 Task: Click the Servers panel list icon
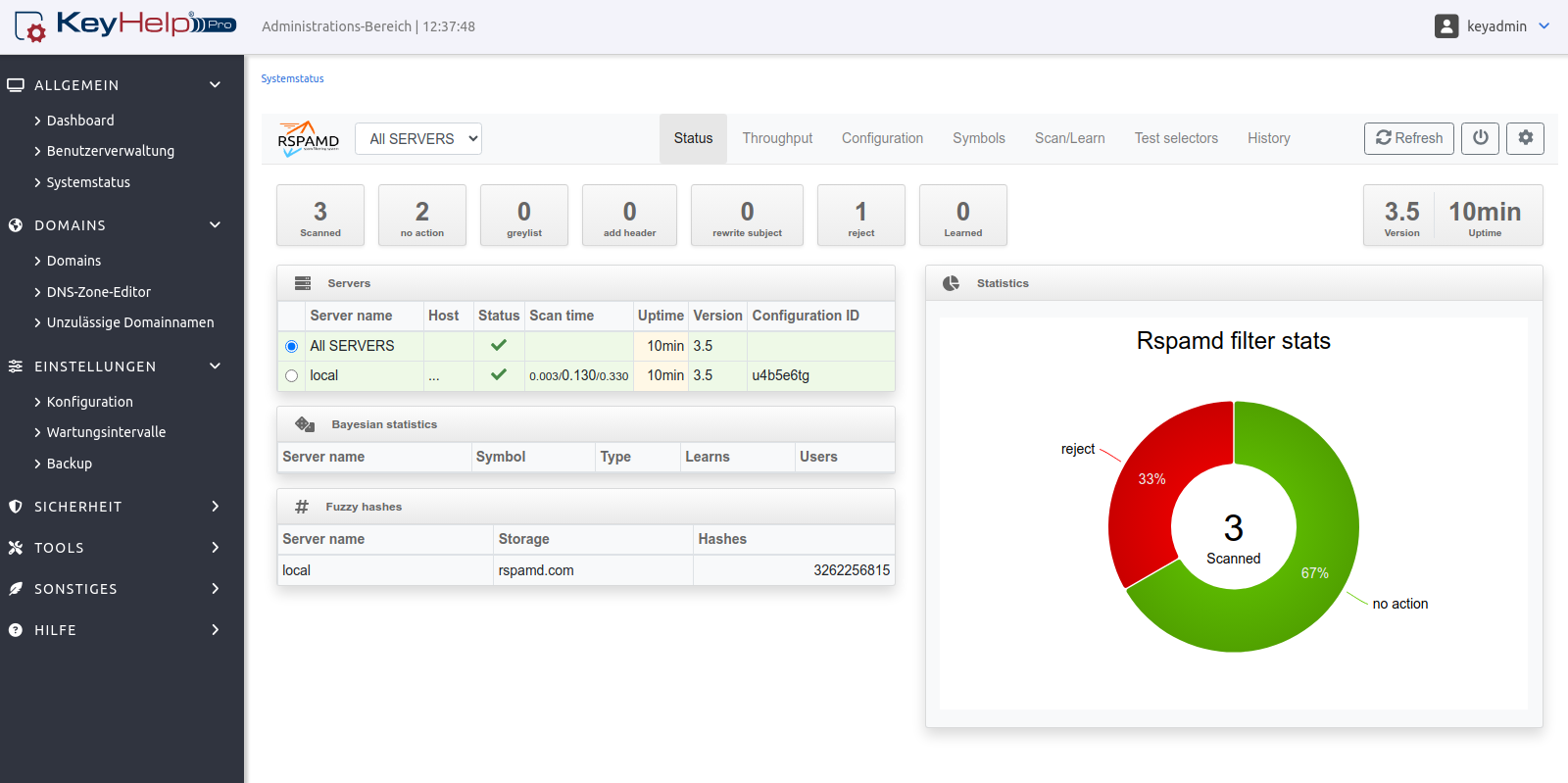coord(303,283)
